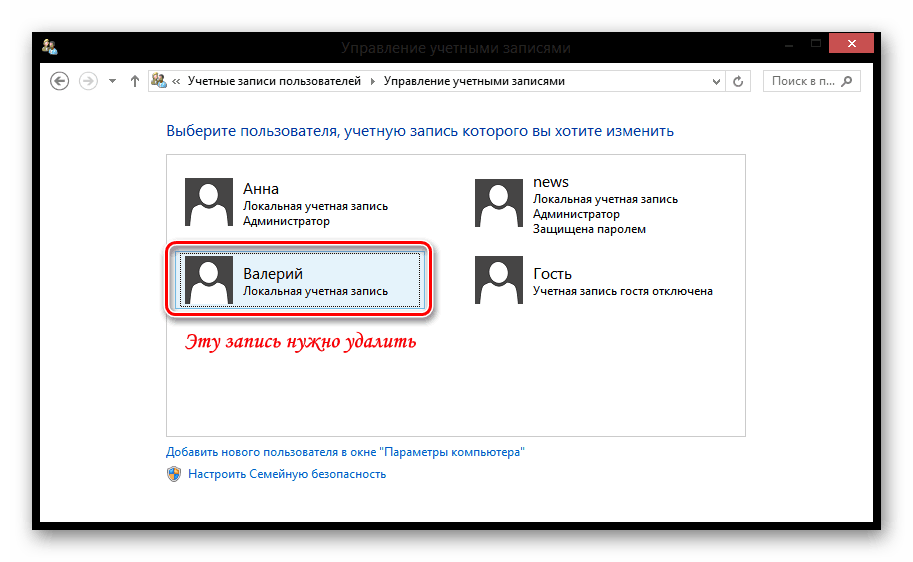
Task: Click the Forward navigation arrow
Action: pos(88,81)
